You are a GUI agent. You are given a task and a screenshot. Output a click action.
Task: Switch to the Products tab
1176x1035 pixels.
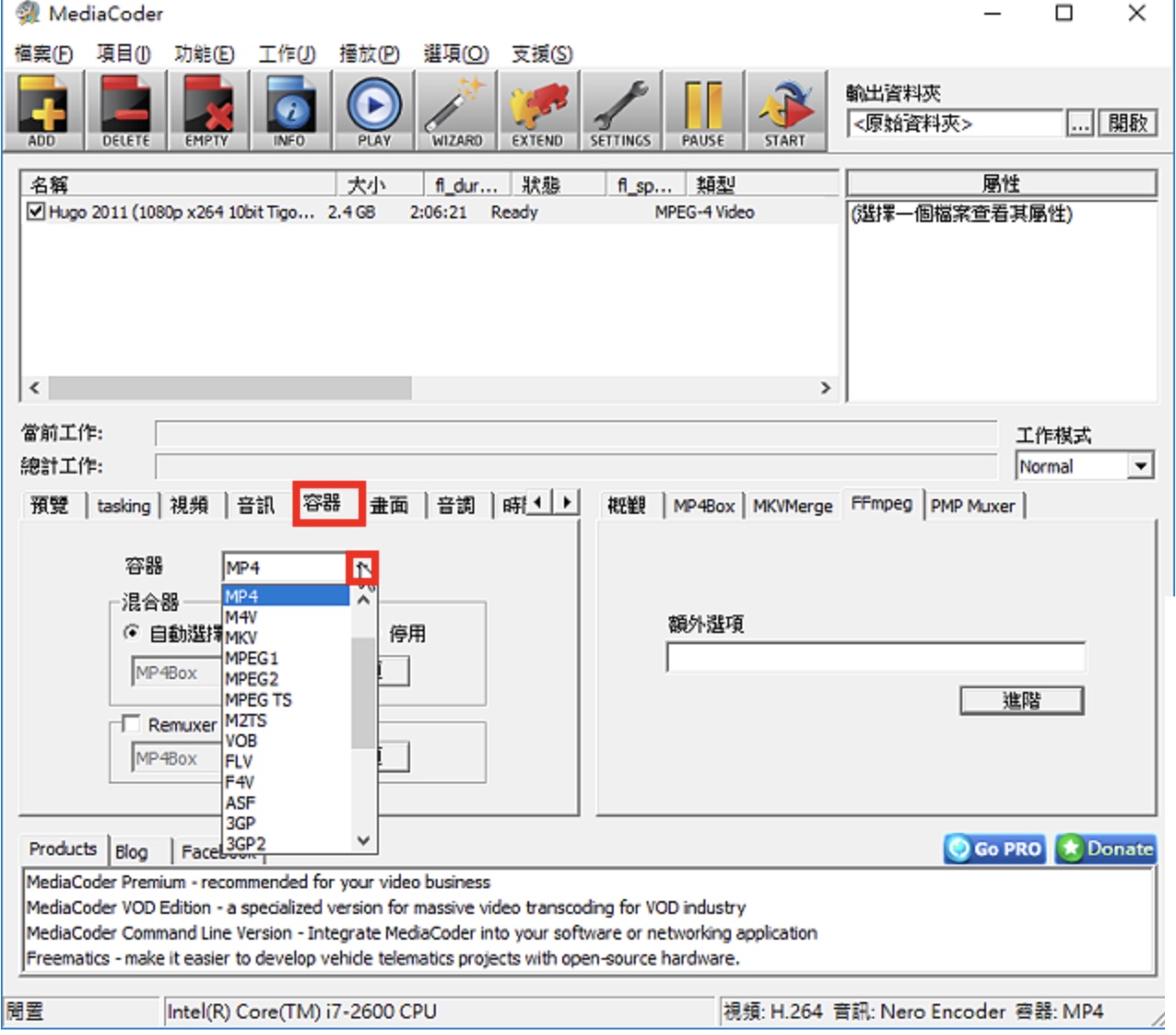(x=62, y=849)
